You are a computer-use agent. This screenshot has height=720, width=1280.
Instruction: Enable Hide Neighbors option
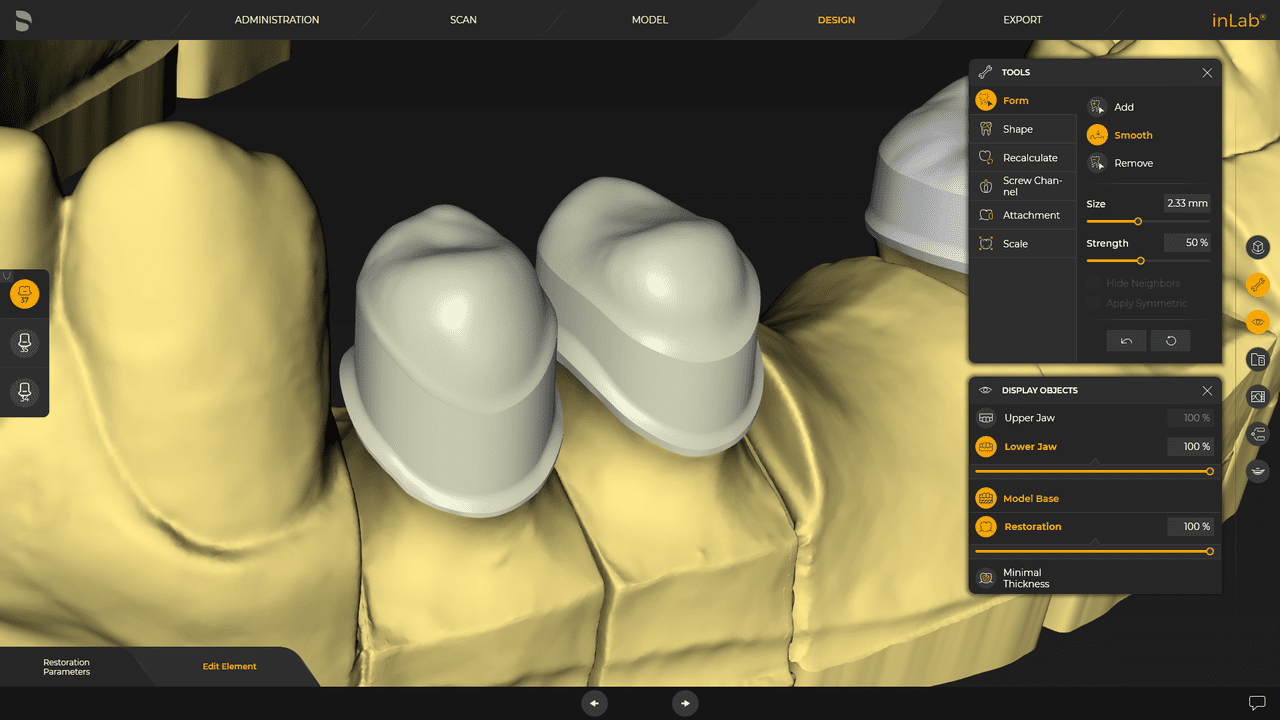pos(1094,283)
